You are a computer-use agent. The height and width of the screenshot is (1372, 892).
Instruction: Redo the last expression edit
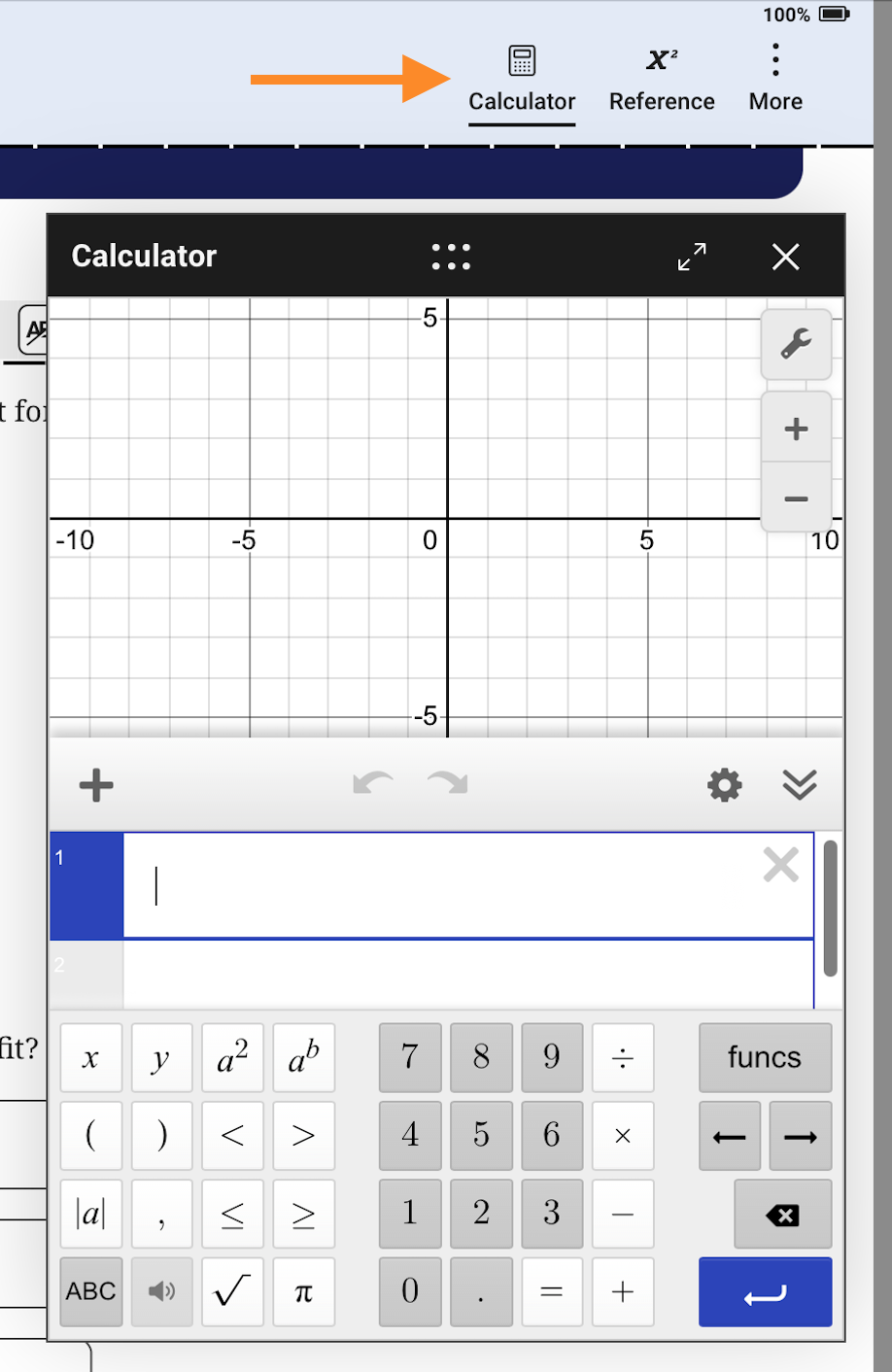(446, 785)
